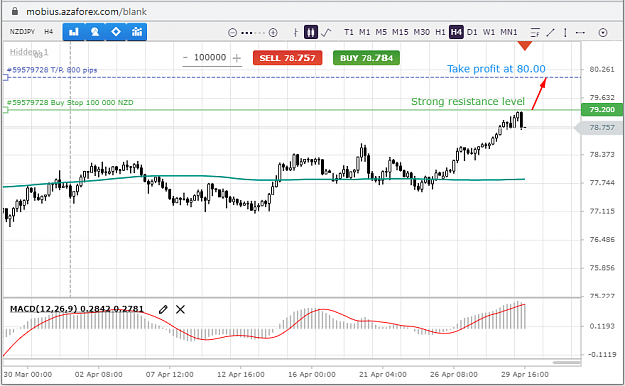The image size is (625, 386).
Task: Click the MACD(12,26,9) indicator label
Action: (77, 309)
